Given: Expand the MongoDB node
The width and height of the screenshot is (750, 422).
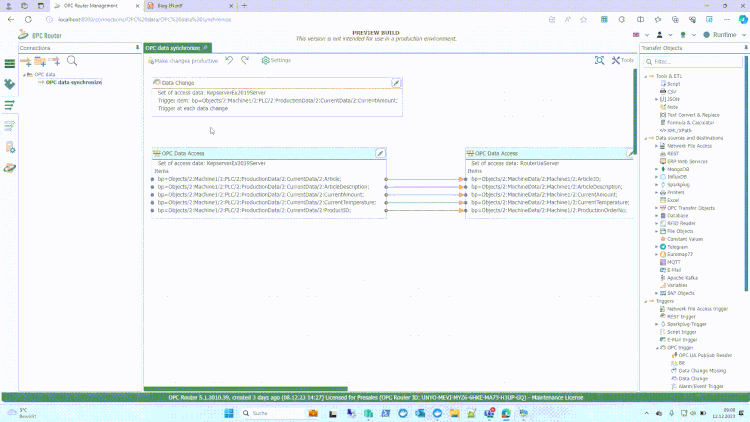Looking at the screenshot, I should [x=656, y=169].
